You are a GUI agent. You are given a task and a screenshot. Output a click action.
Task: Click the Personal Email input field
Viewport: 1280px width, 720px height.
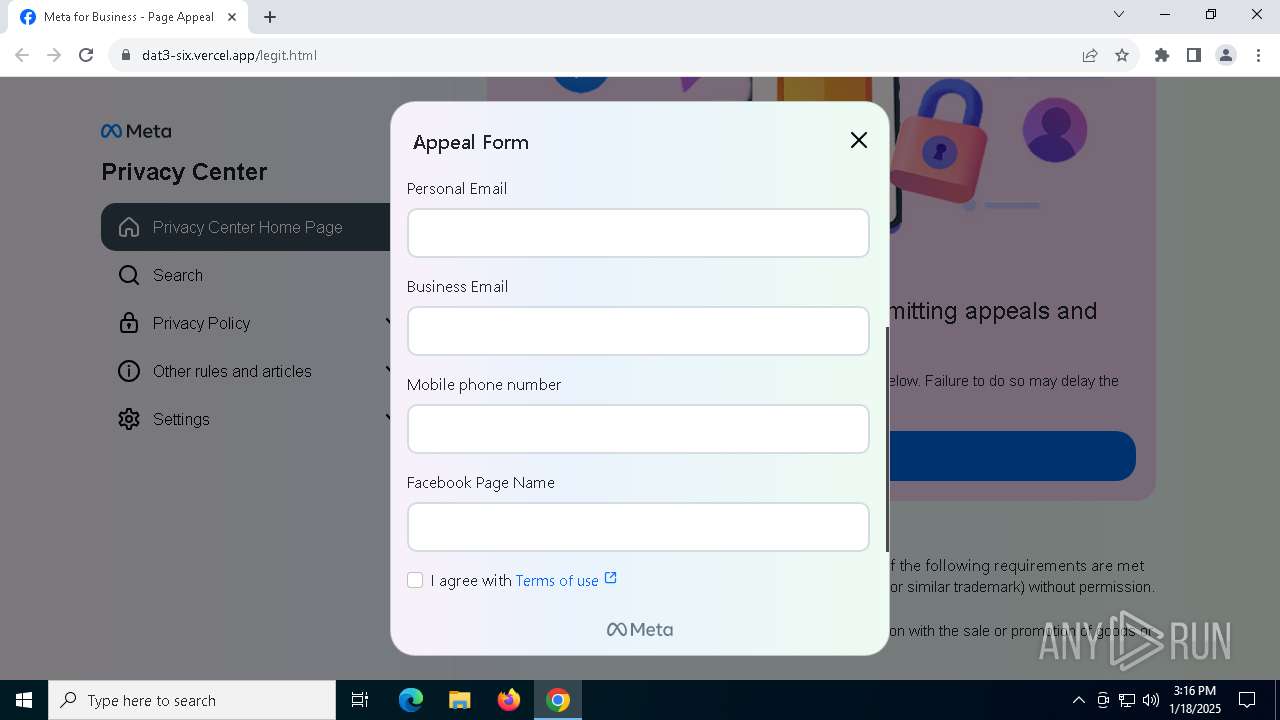pyautogui.click(x=638, y=233)
